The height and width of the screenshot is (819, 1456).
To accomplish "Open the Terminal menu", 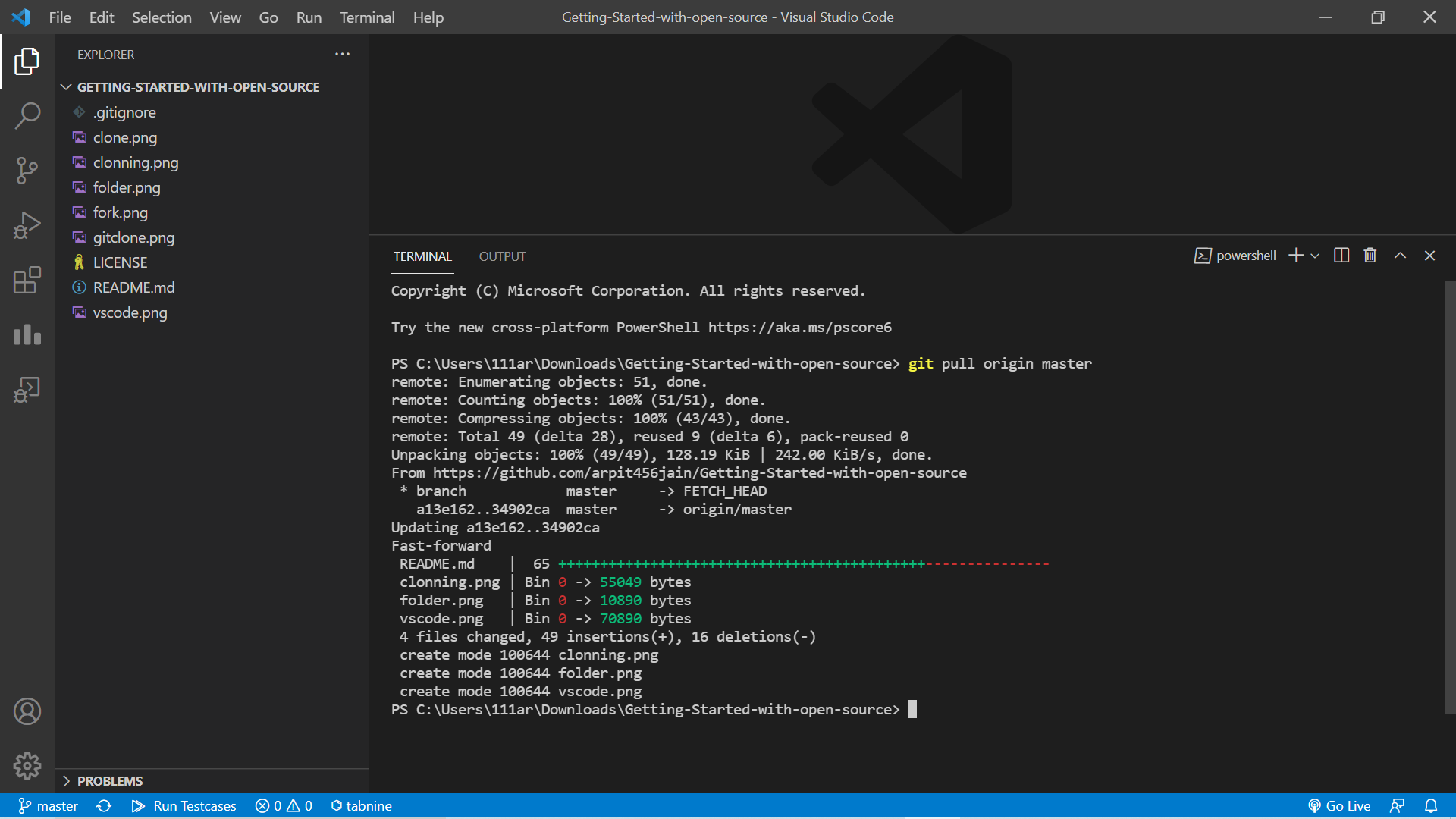I will (x=367, y=17).
